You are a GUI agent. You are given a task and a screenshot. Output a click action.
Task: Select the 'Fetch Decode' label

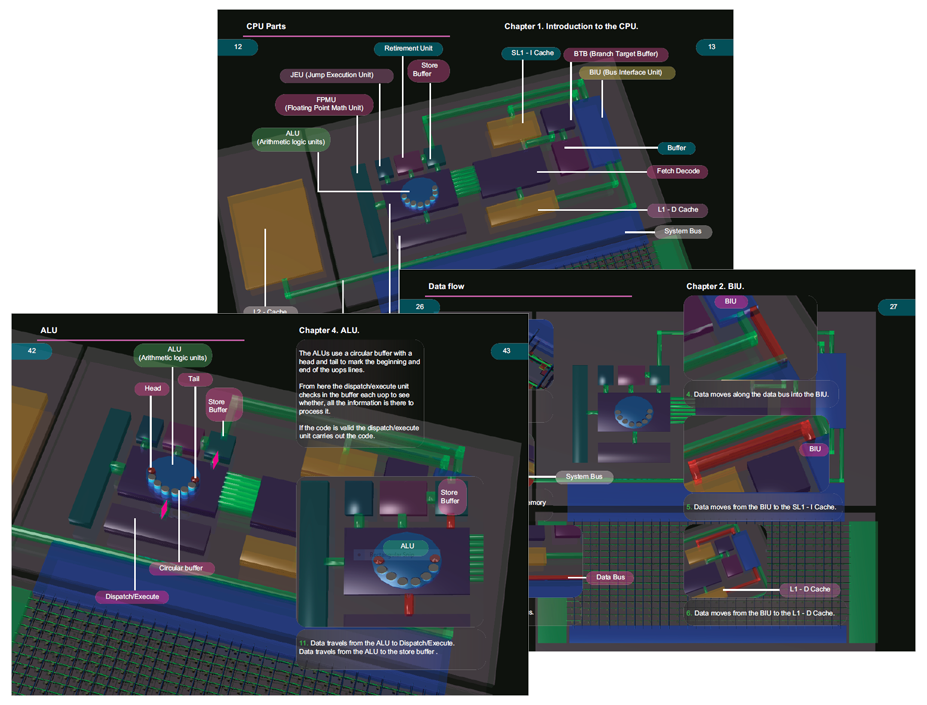[x=678, y=172]
